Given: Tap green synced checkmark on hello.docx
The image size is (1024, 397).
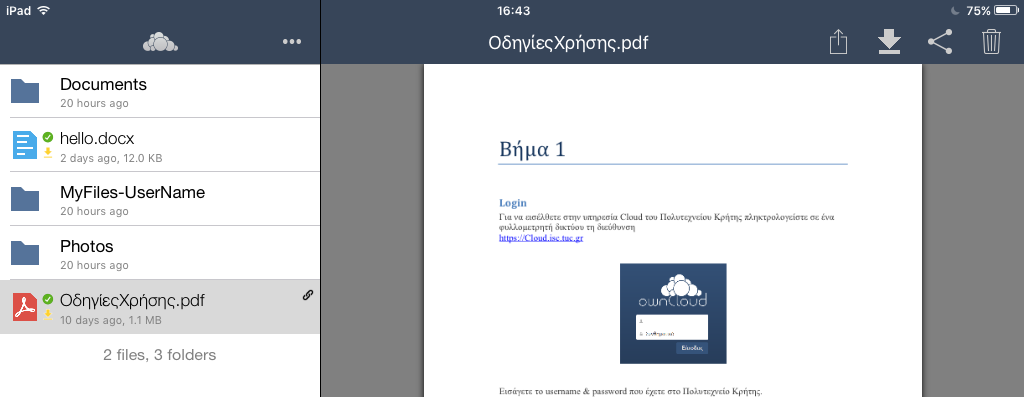Looking at the screenshot, I should 48,137.
